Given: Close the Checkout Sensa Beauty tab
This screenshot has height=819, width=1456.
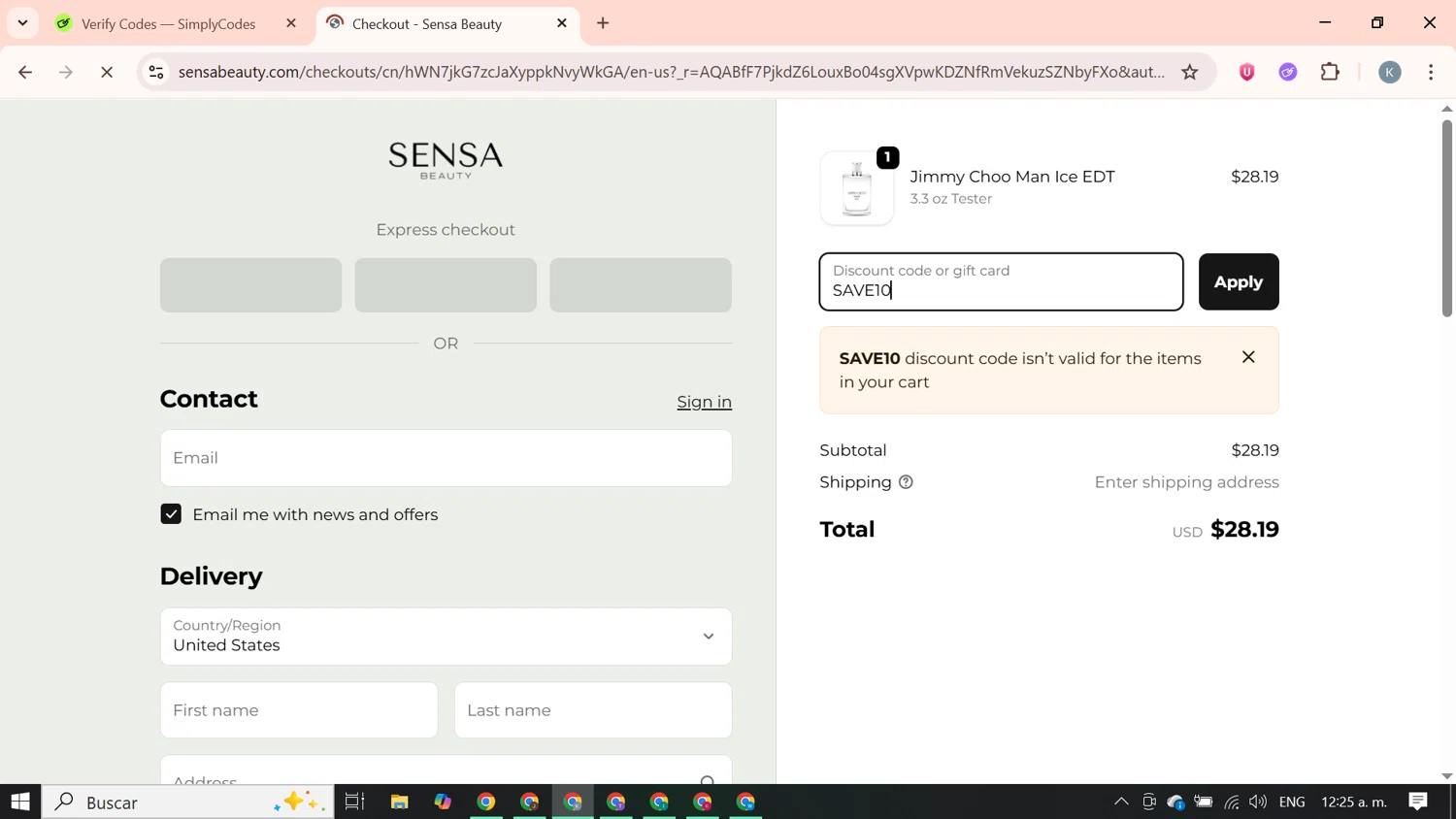Looking at the screenshot, I should [562, 23].
